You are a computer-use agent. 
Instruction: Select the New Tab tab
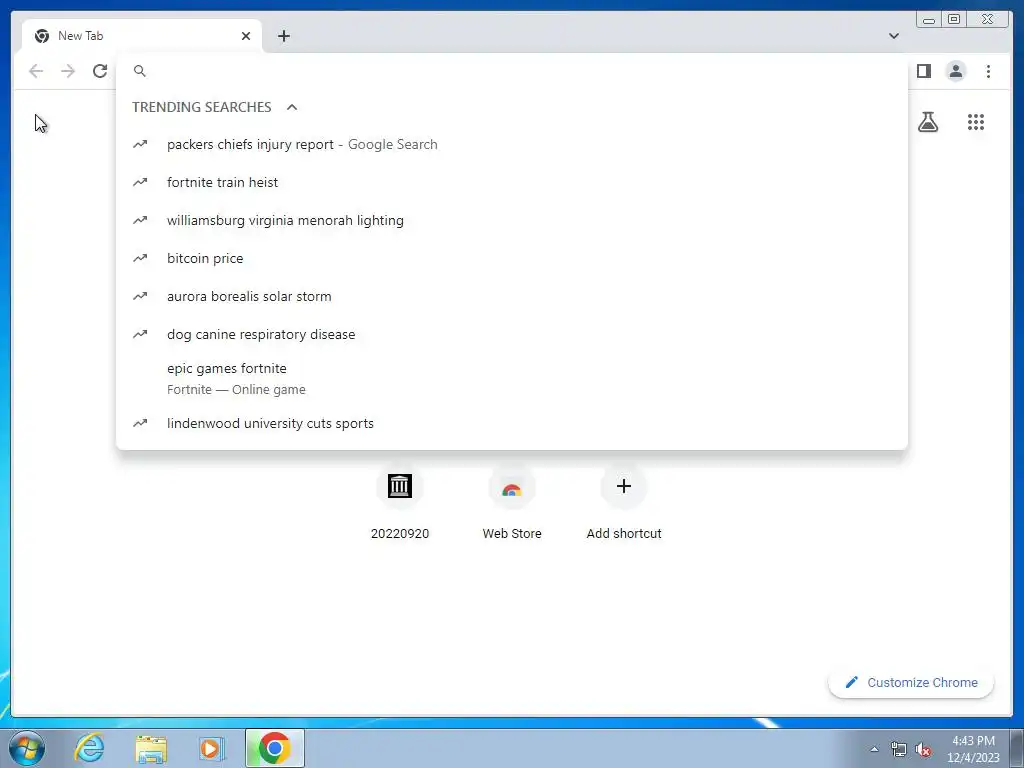142,36
